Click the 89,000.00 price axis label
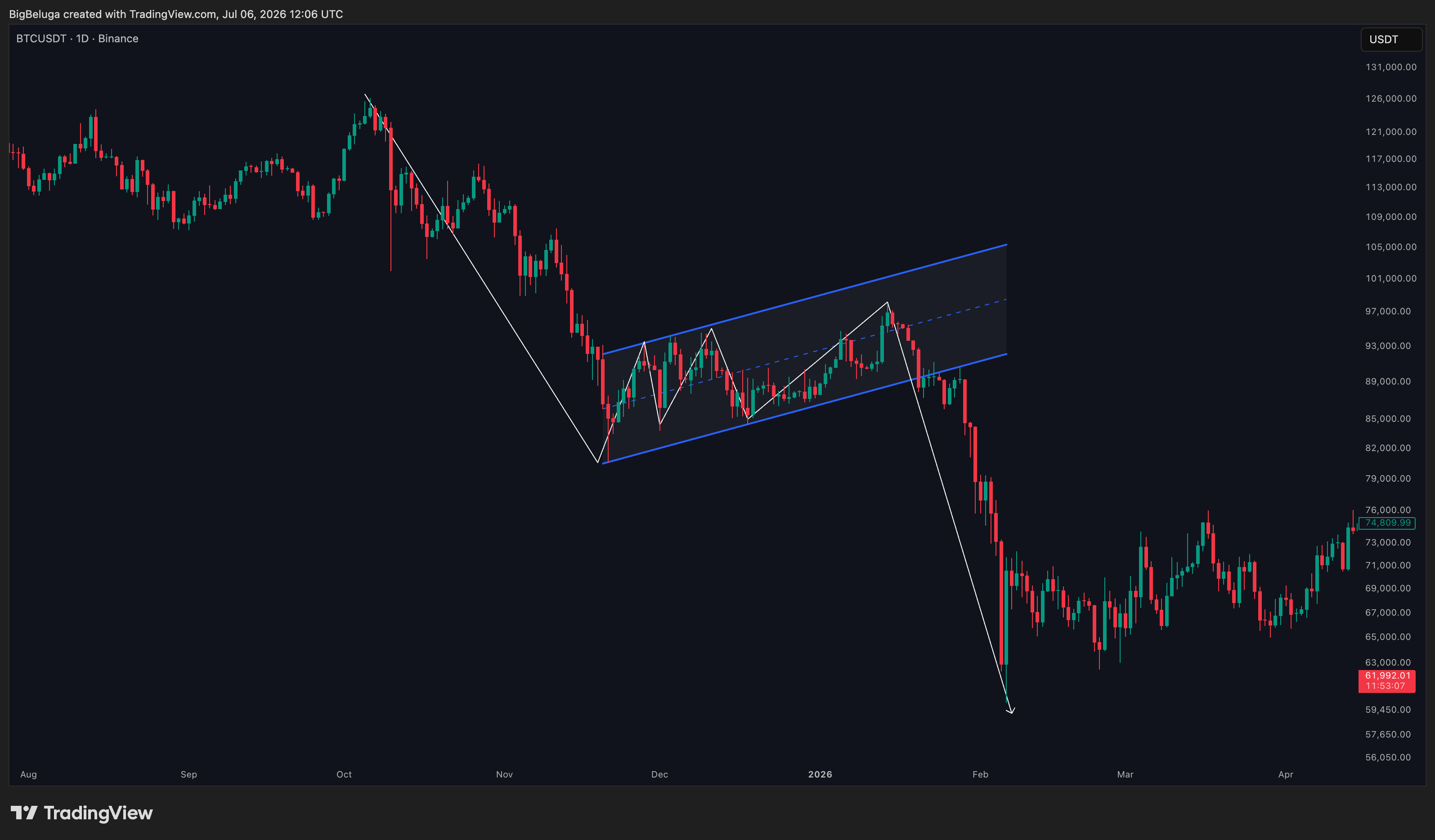Image resolution: width=1435 pixels, height=840 pixels. click(x=1388, y=381)
